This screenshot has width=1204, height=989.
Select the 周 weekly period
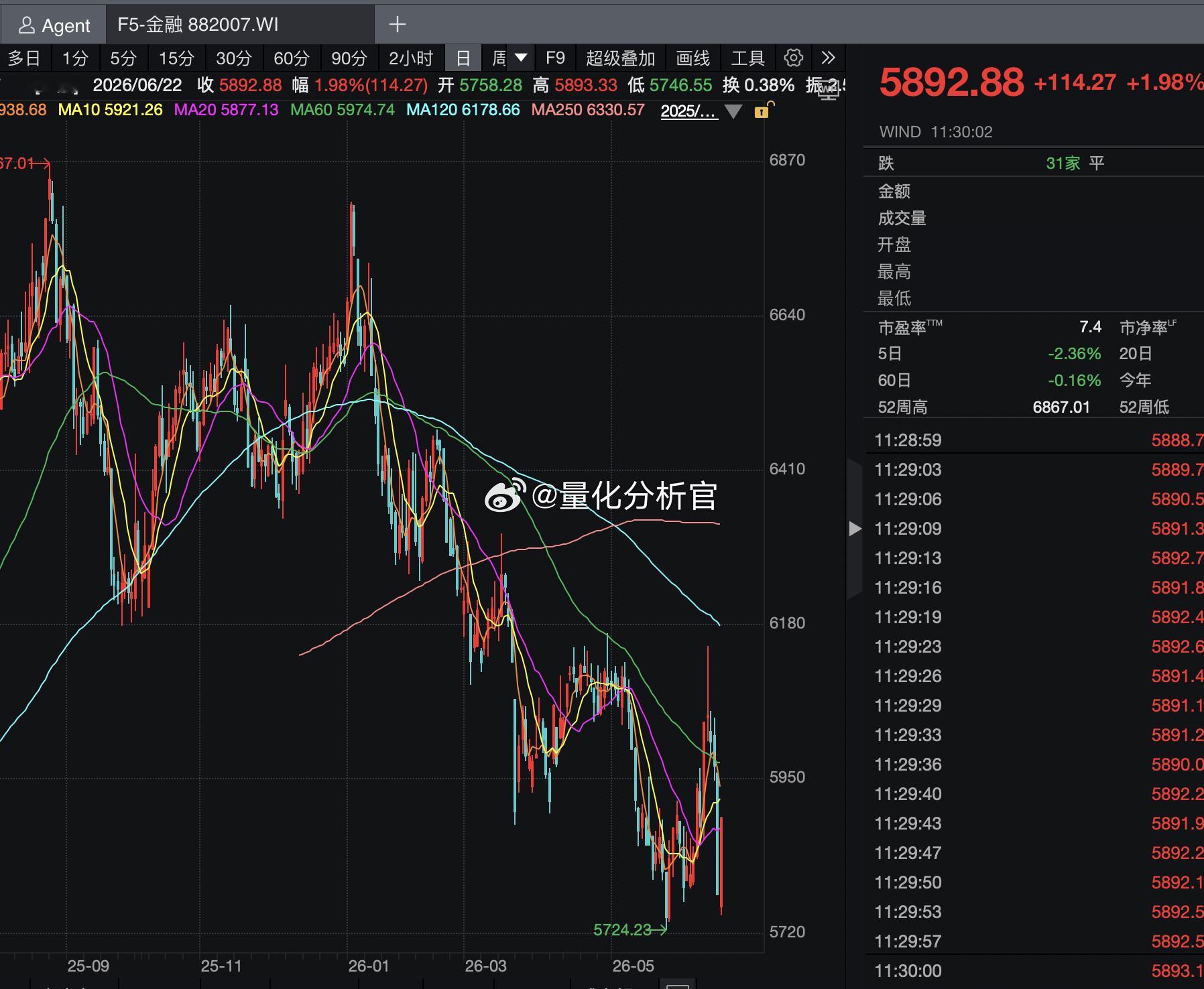point(499,58)
